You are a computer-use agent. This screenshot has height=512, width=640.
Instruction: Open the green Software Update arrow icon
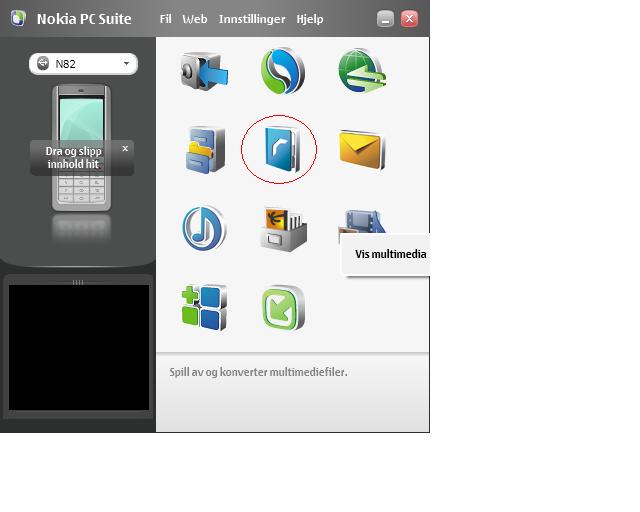tap(283, 308)
